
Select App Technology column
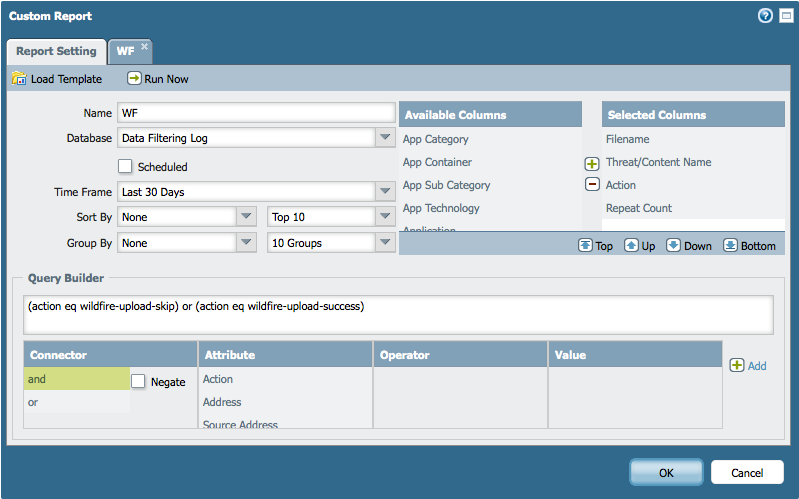click(441, 208)
